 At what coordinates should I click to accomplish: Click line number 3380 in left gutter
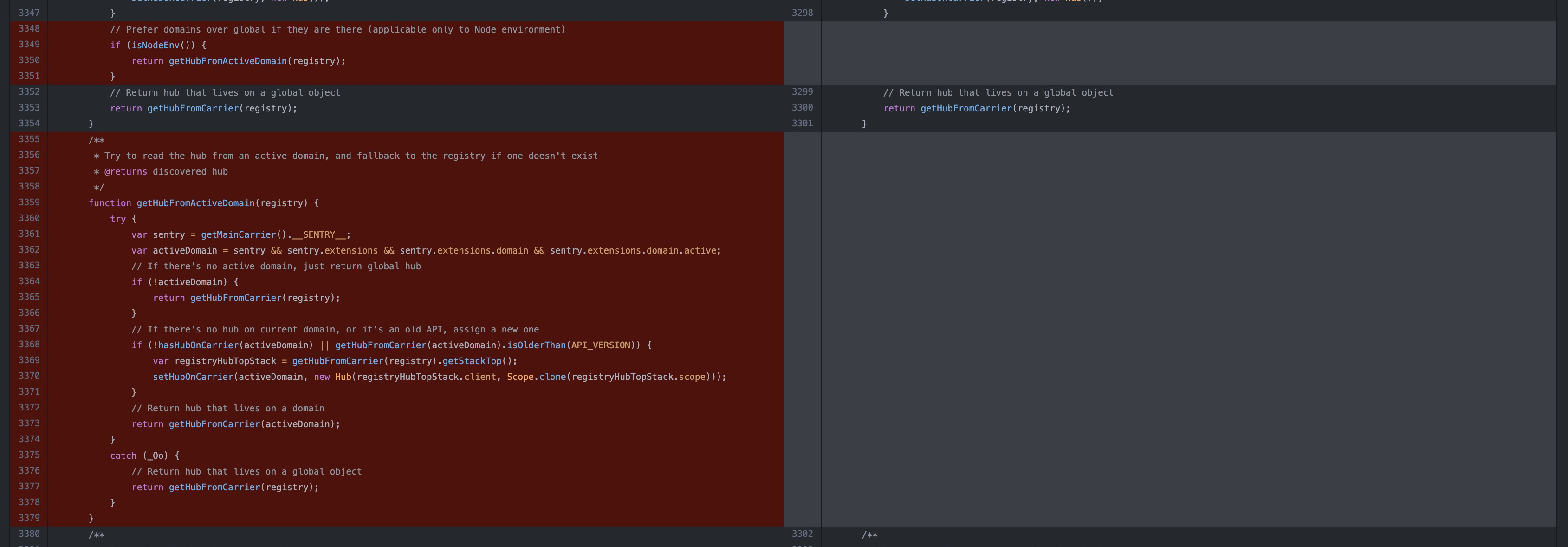[29, 534]
